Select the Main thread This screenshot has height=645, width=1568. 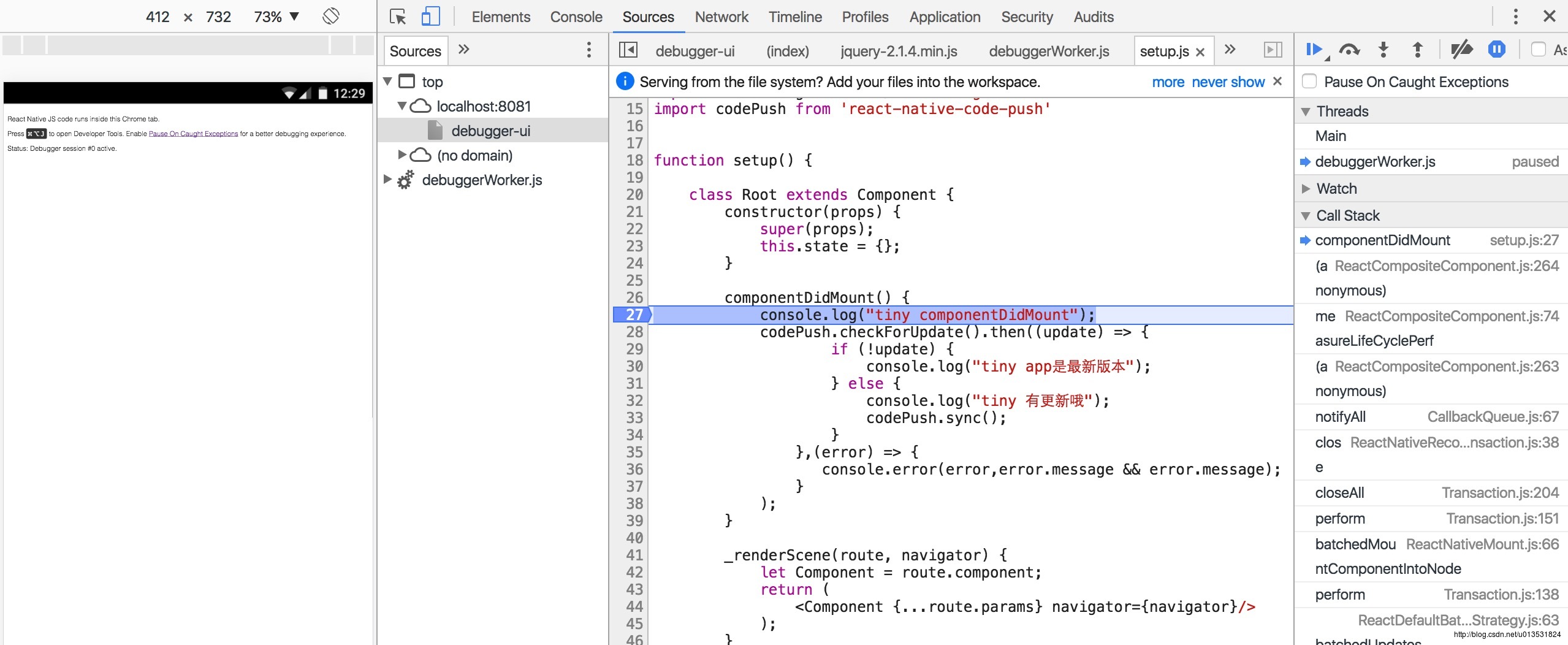pyautogui.click(x=1431, y=136)
